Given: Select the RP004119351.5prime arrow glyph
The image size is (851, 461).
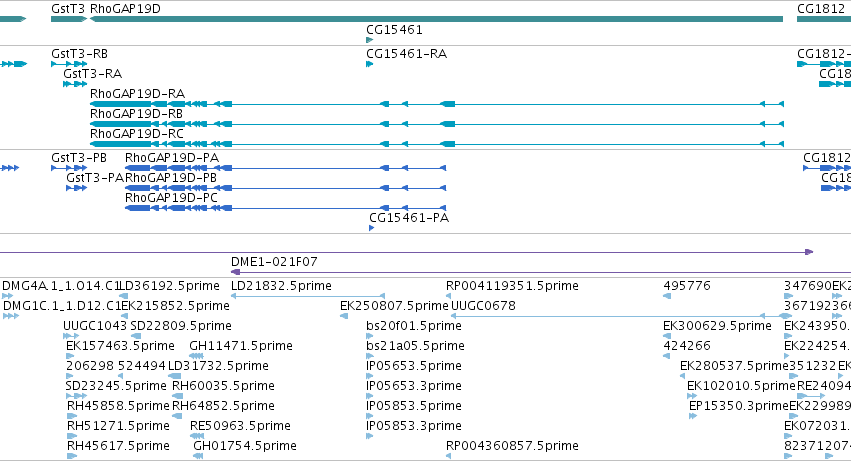Looking at the screenshot, I should point(448,296).
